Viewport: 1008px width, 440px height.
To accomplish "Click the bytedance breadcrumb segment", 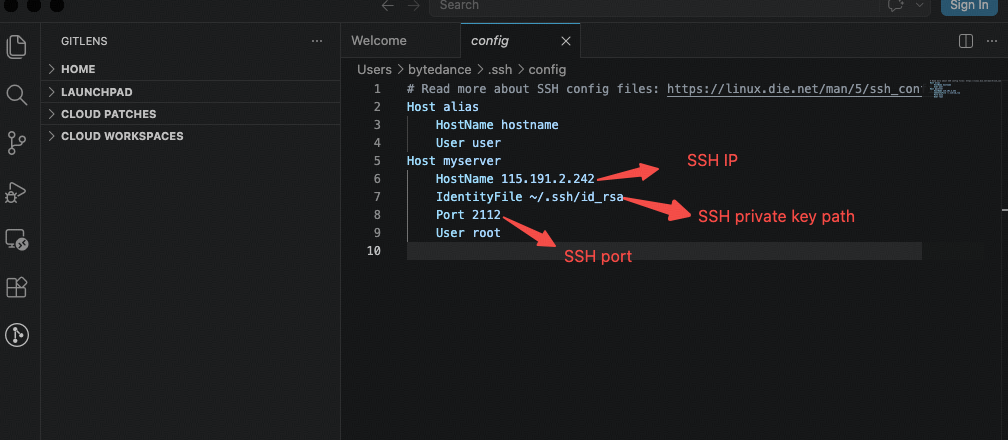I will (x=439, y=69).
